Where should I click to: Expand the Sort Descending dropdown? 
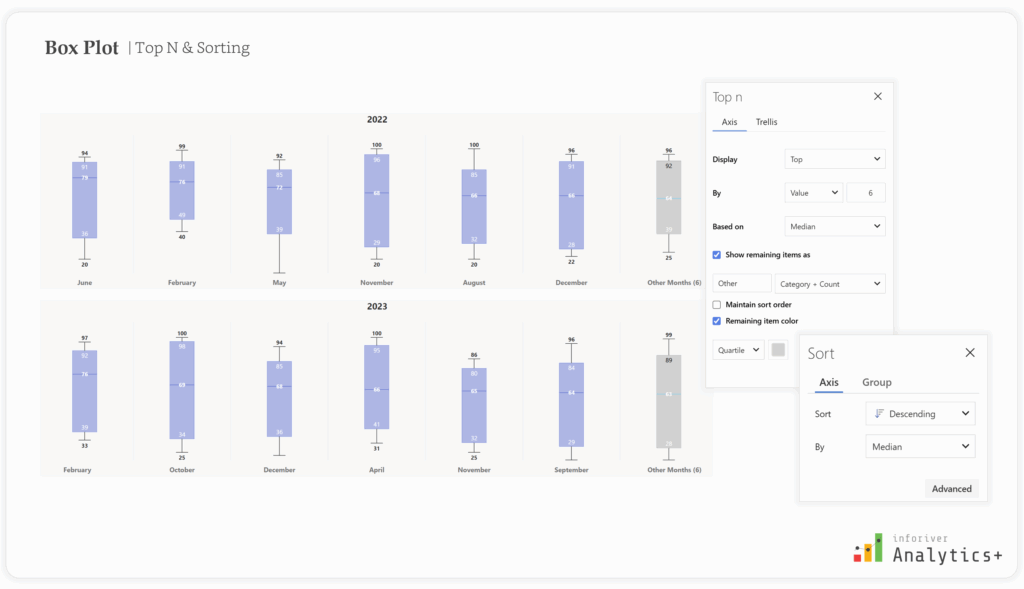point(920,413)
